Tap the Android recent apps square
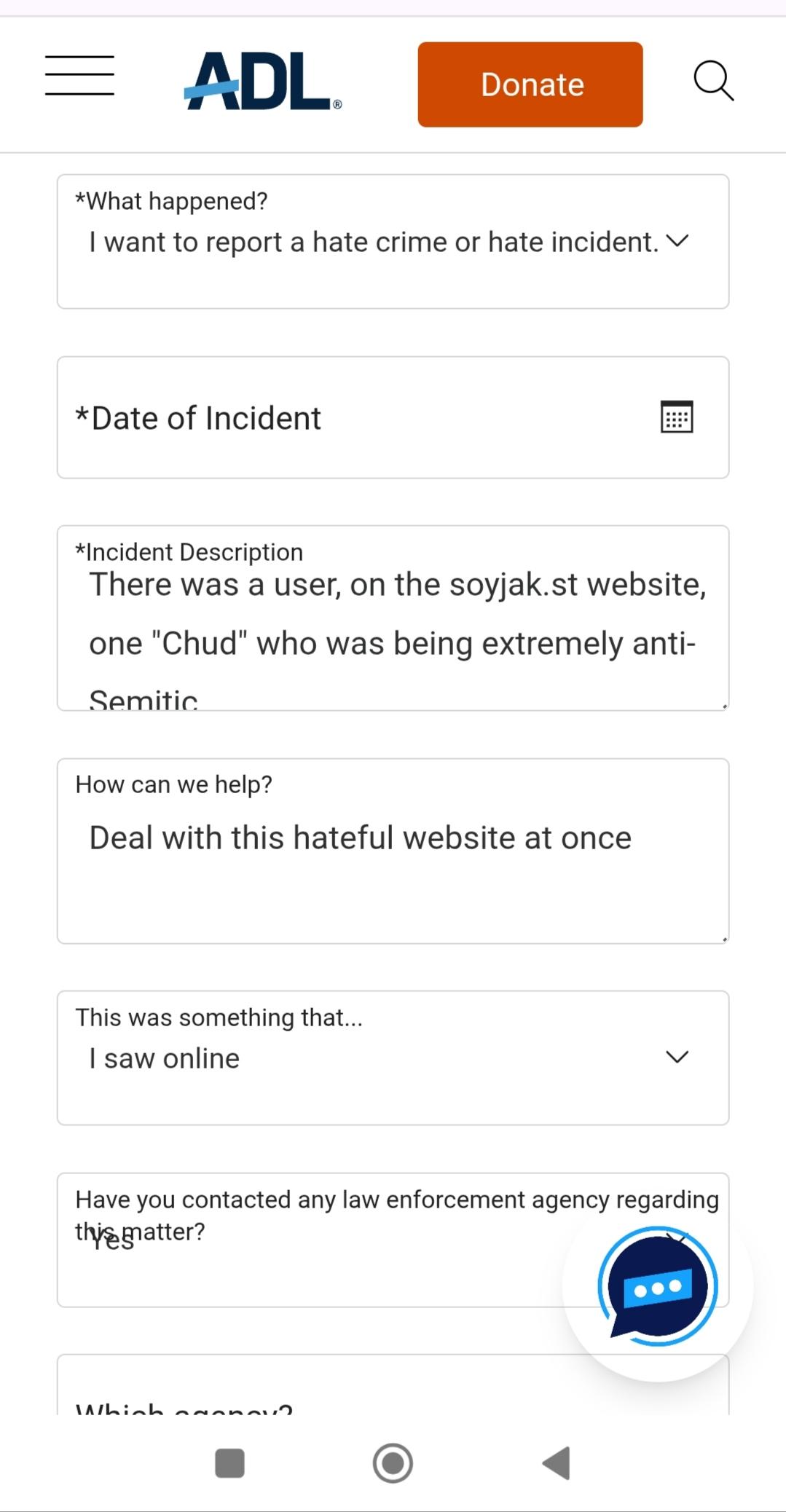Screen dimensions: 786x1512 230,1463
